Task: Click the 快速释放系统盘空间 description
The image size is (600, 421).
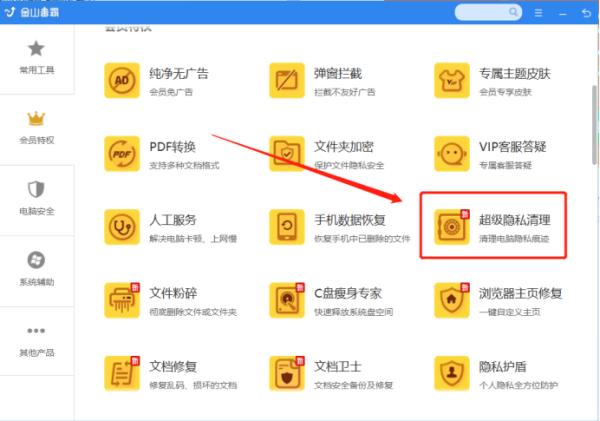Action: tap(354, 312)
